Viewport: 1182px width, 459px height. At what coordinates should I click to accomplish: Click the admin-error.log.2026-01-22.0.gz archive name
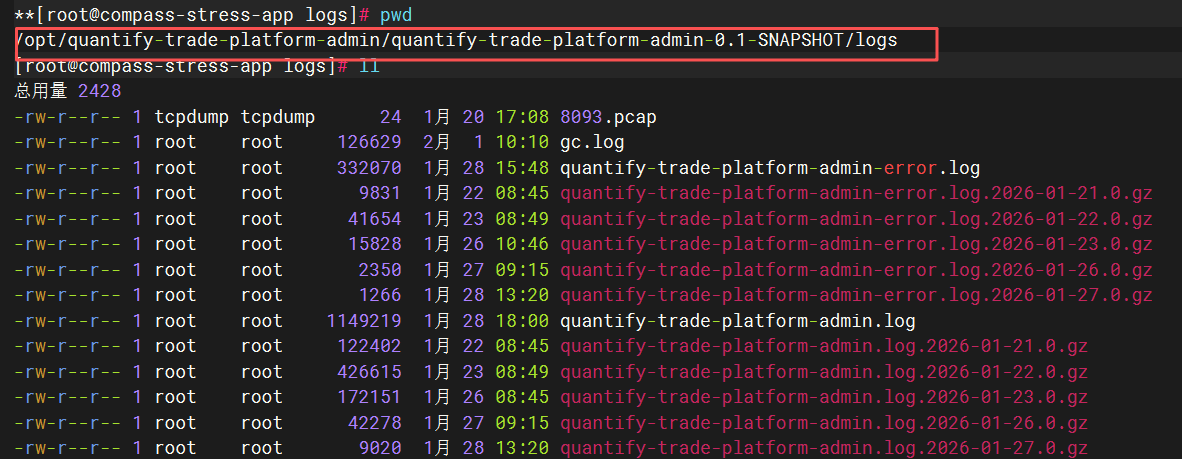pyautogui.click(x=856, y=219)
